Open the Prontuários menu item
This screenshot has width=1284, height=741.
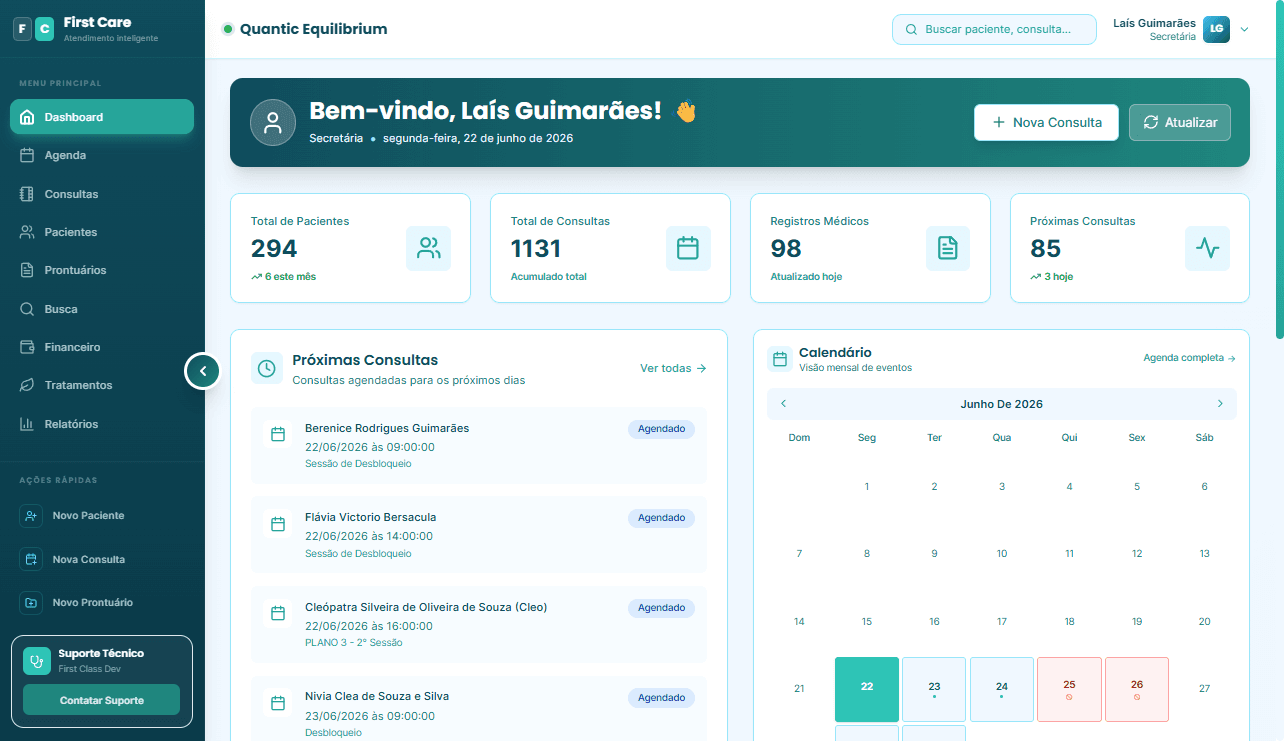point(102,270)
